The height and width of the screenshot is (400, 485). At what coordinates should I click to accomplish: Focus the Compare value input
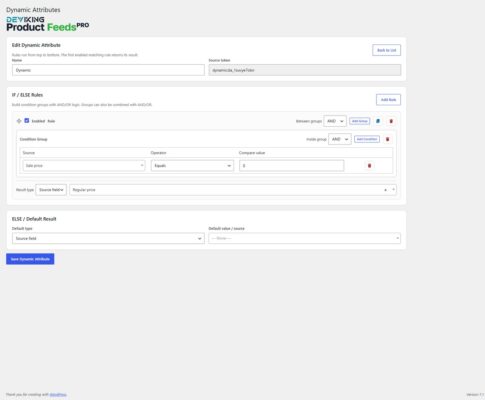tap(291, 166)
